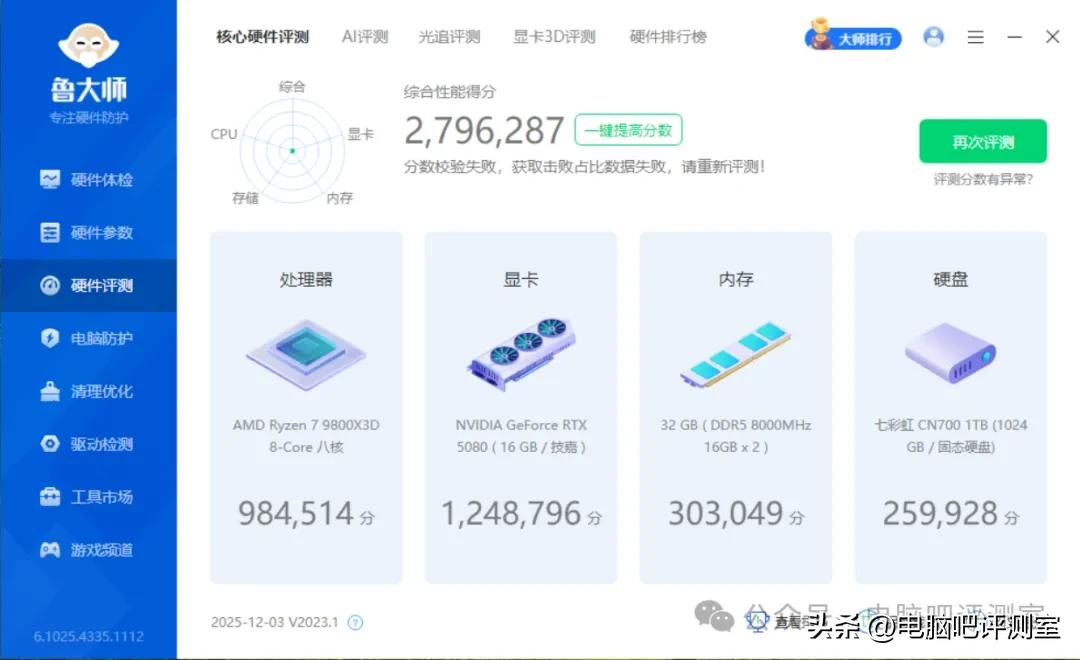Go to the 显卡3D评测 tab

[554, 37]
